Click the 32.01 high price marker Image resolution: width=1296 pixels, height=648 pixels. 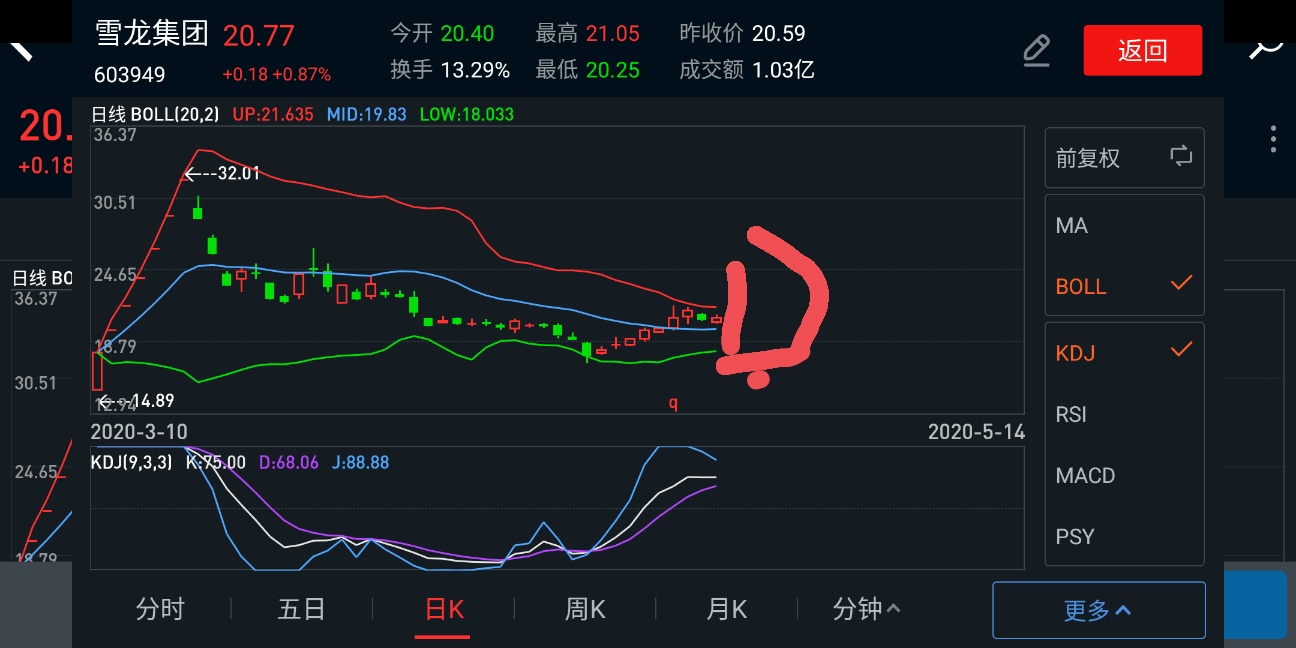pos(222,173)
